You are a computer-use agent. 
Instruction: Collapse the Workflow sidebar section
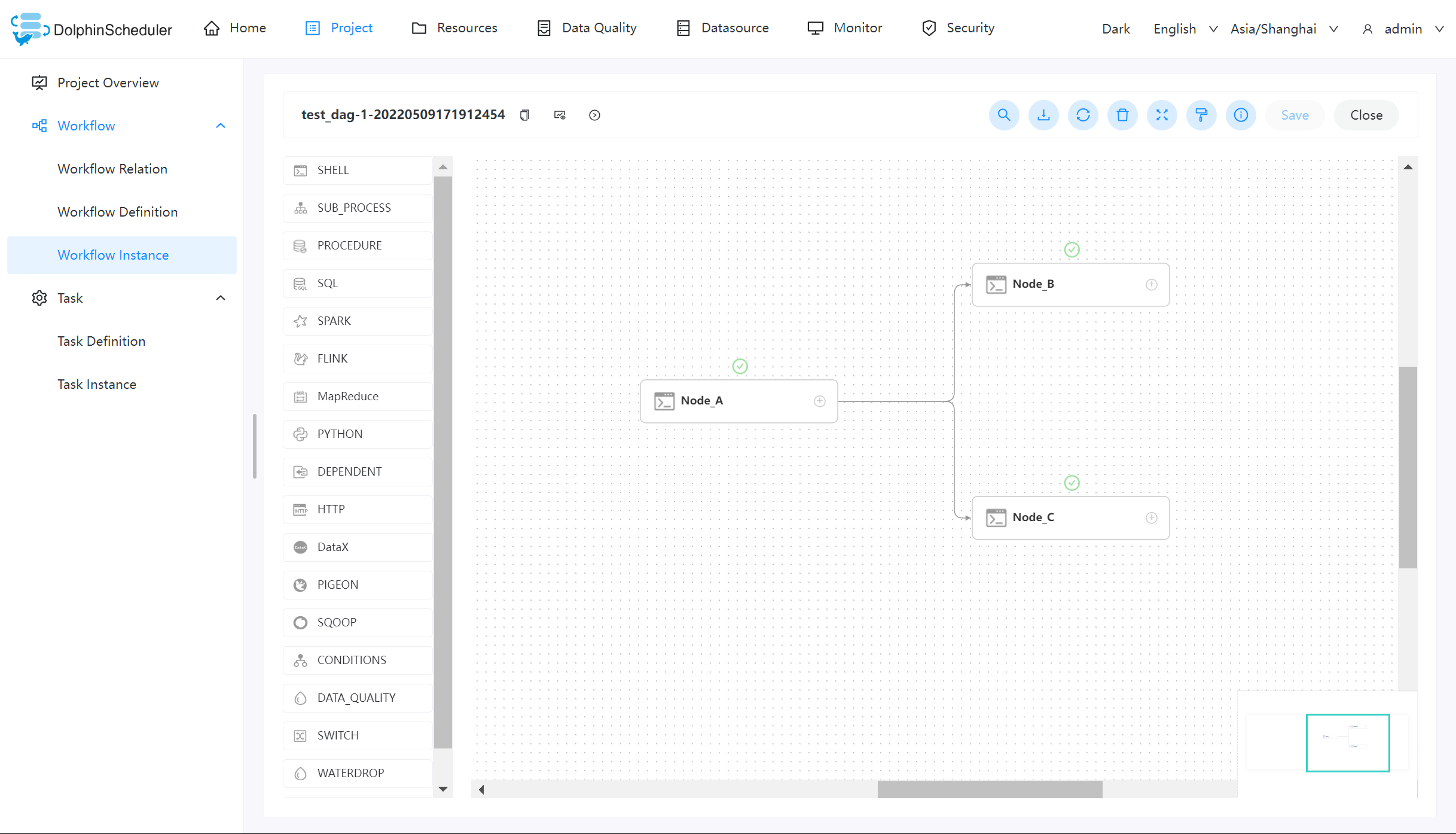click(x=221, y=126)
